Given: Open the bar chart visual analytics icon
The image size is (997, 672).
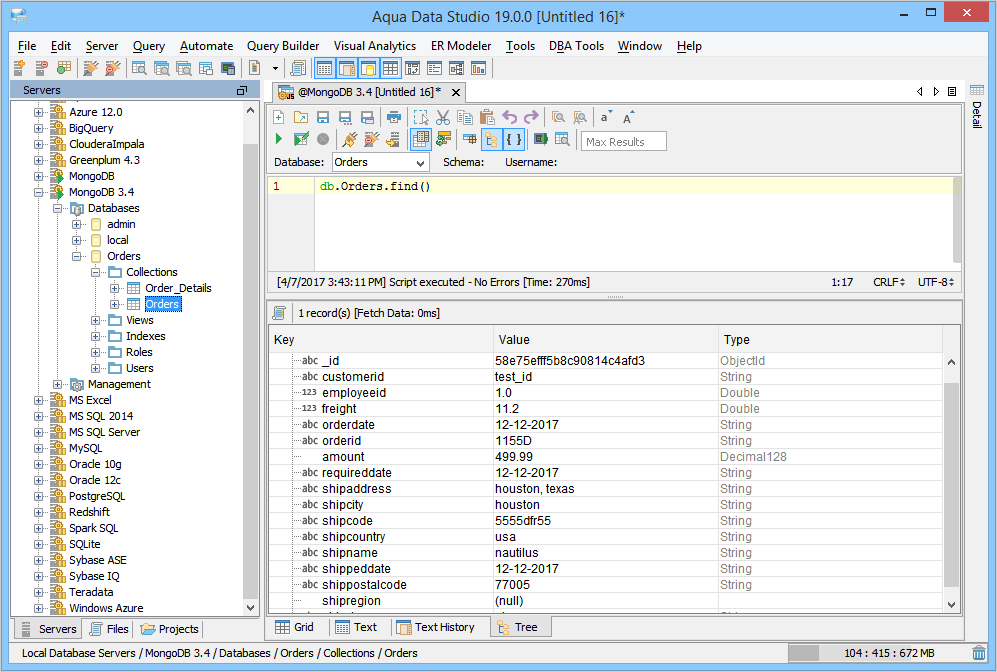Looking at the screenshot, I should [x=478, y=68].
